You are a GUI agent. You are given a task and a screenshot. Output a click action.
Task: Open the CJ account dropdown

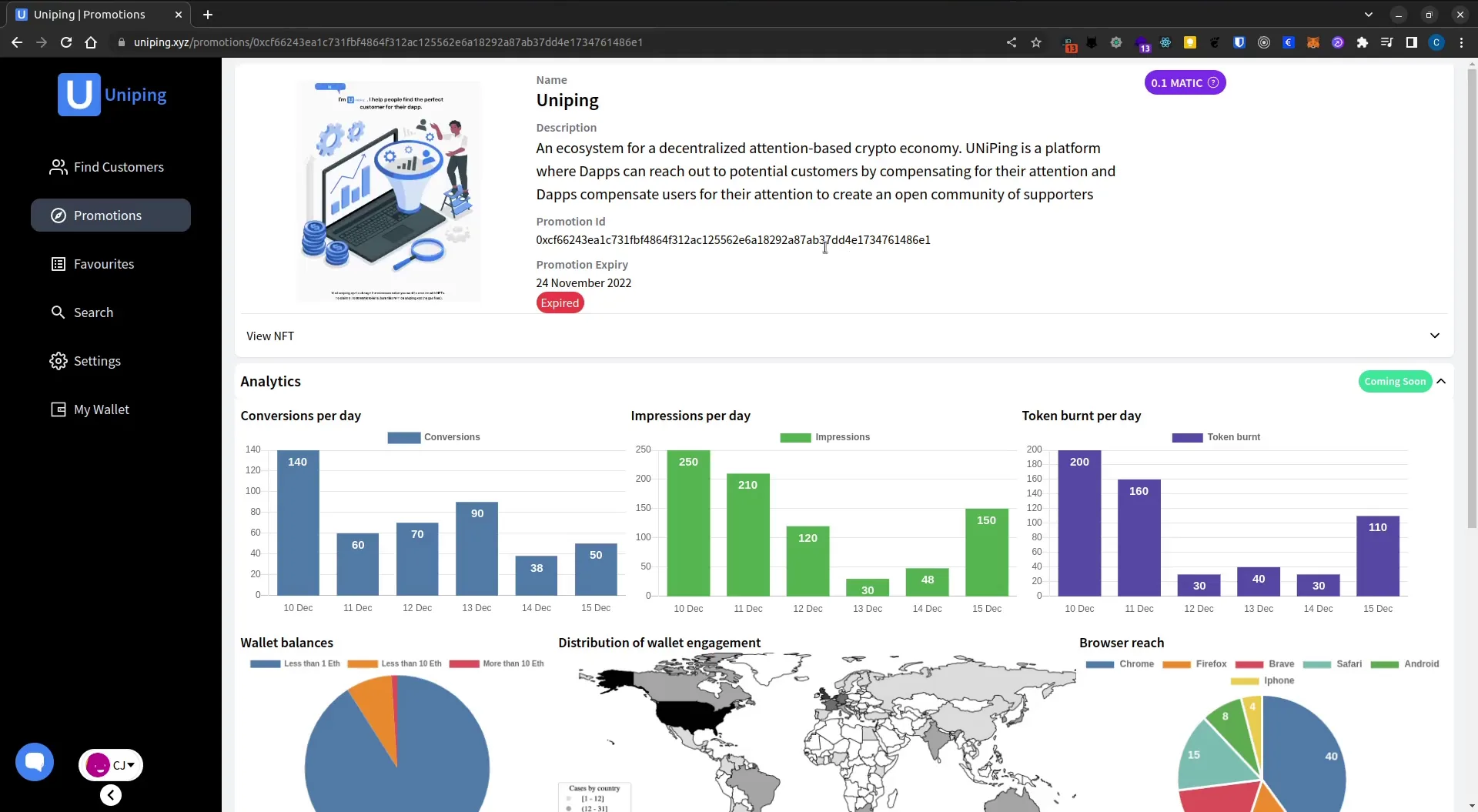point(111,765)
